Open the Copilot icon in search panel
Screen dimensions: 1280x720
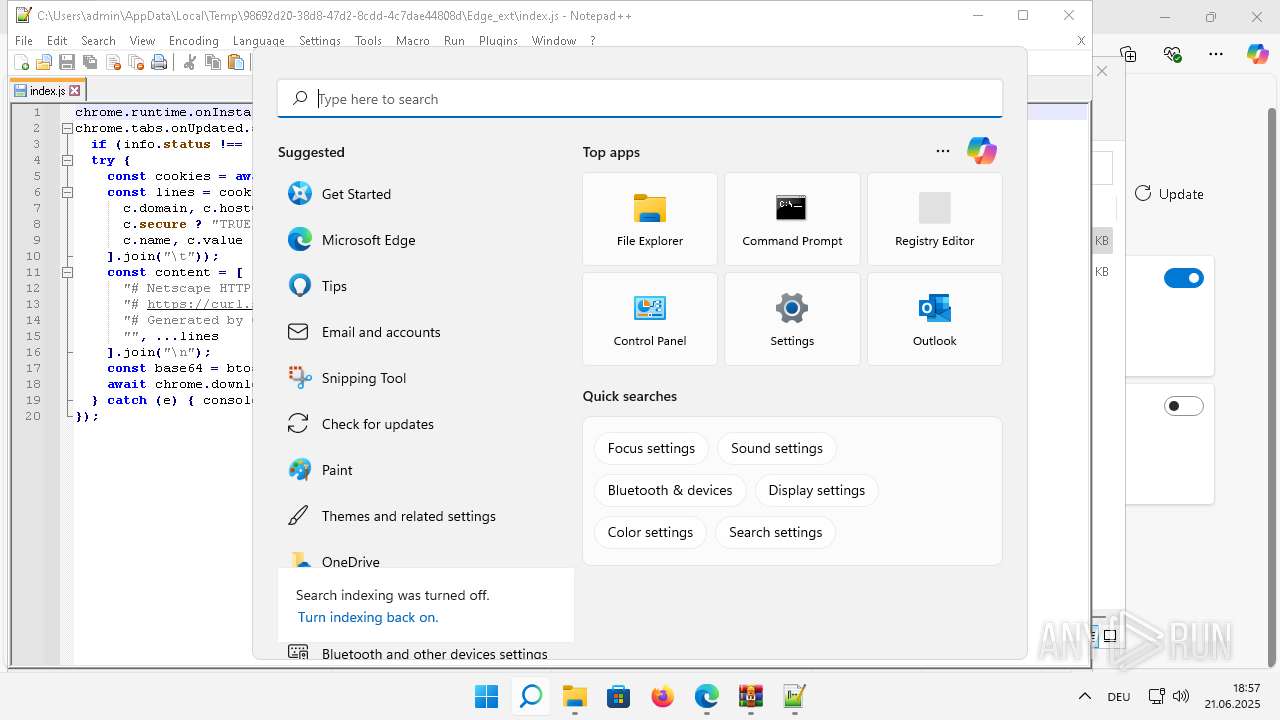point(981,151)
